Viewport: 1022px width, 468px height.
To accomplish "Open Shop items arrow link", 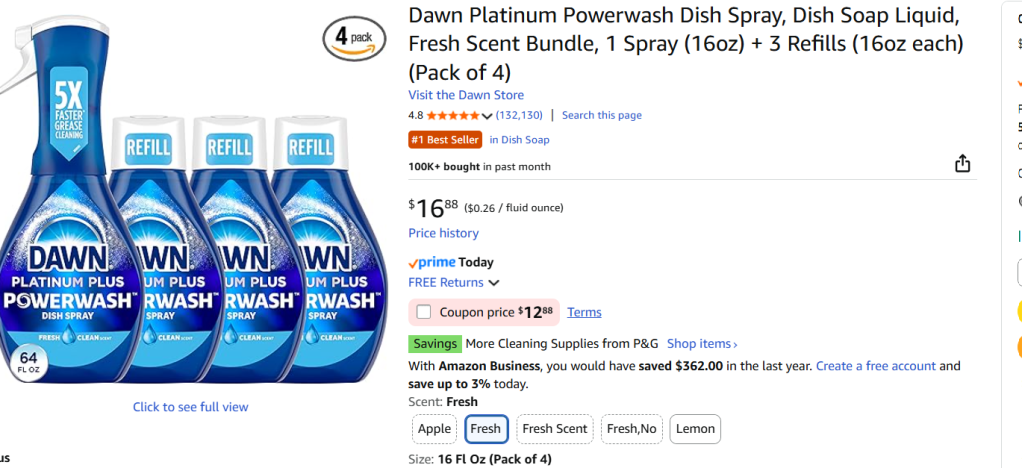I will click(x=702, y=344).
